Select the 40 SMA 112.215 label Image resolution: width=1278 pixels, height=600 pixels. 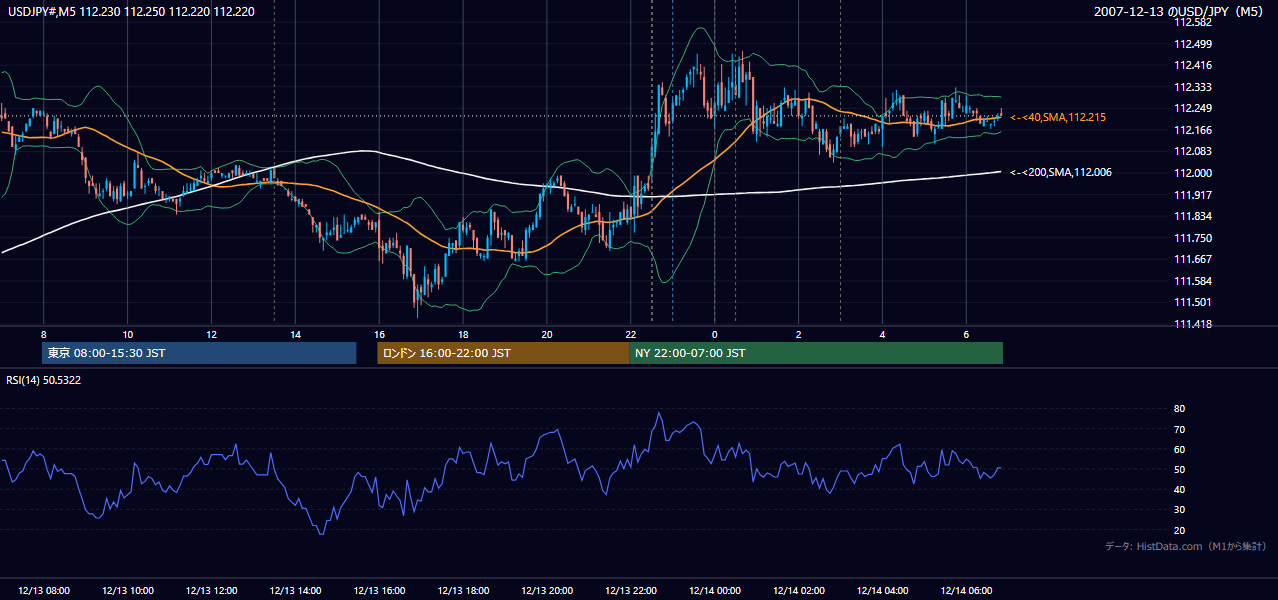tap(1058, 118)
